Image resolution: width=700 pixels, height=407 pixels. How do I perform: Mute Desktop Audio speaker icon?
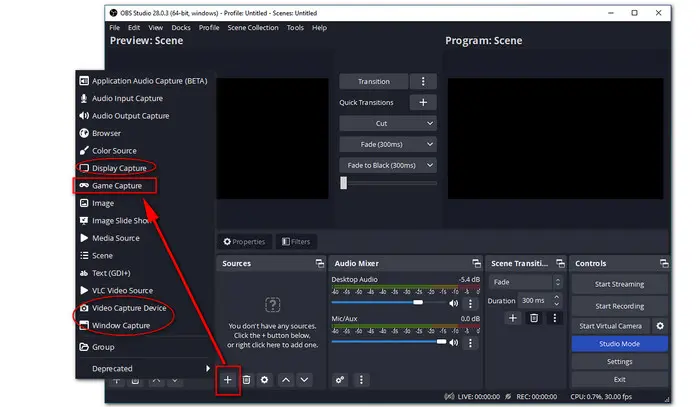pos(454,303)
